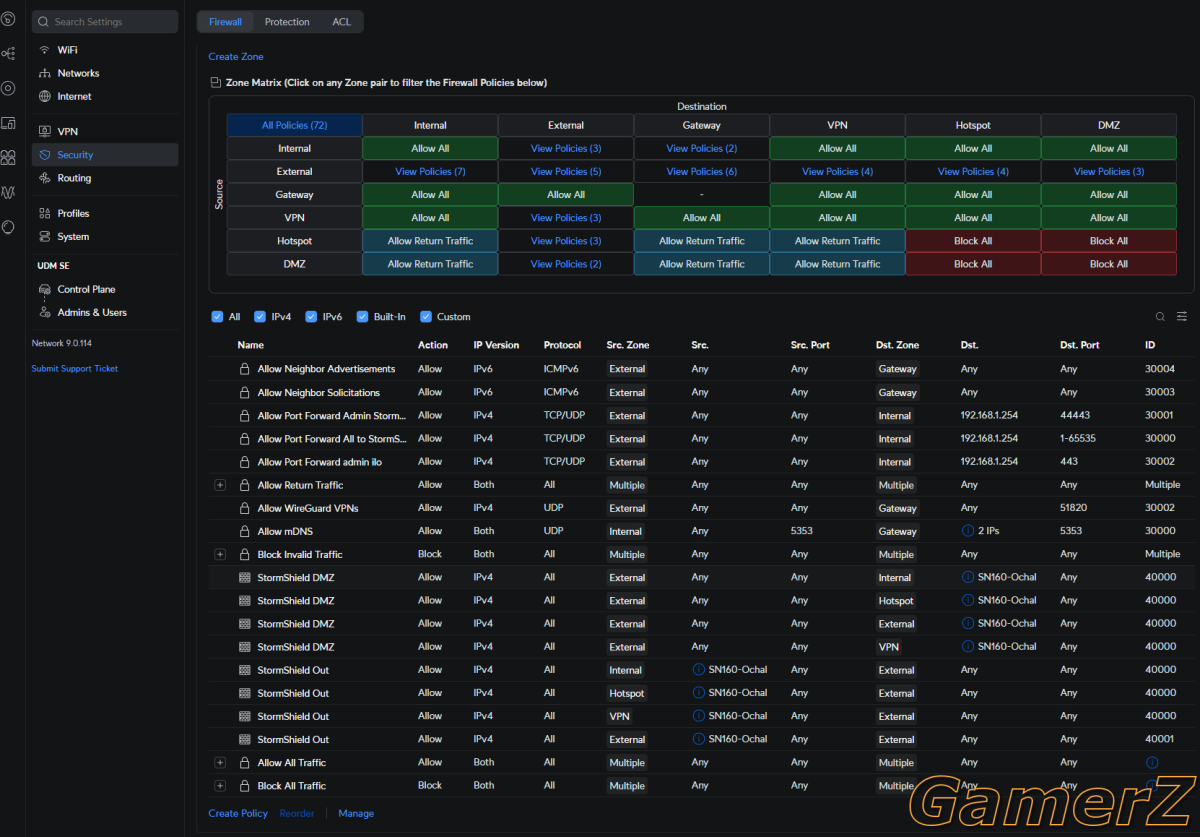Click the Protocol column header
This screenshot has width=1200, height=837.
[562, 345]
